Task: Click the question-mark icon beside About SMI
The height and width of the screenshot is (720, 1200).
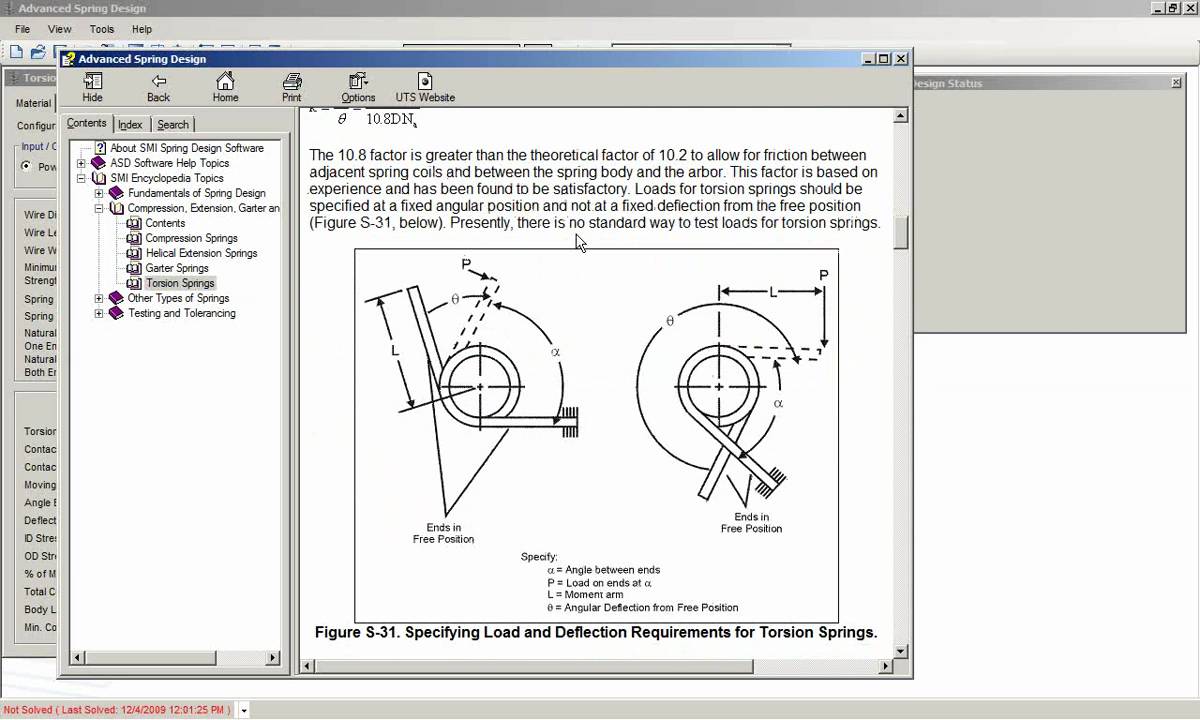Action: [x=100, y=148]
